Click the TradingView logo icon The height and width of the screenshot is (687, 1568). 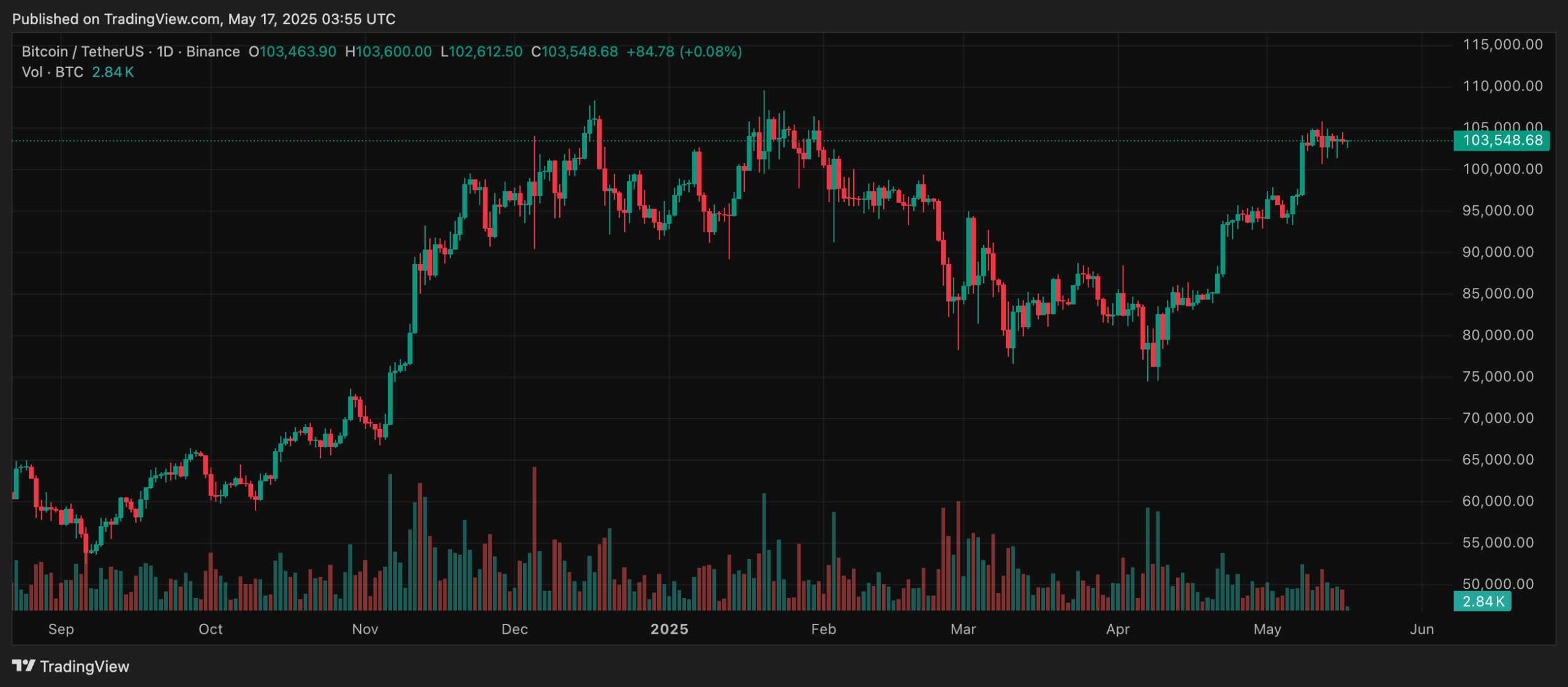click(24, 666)
